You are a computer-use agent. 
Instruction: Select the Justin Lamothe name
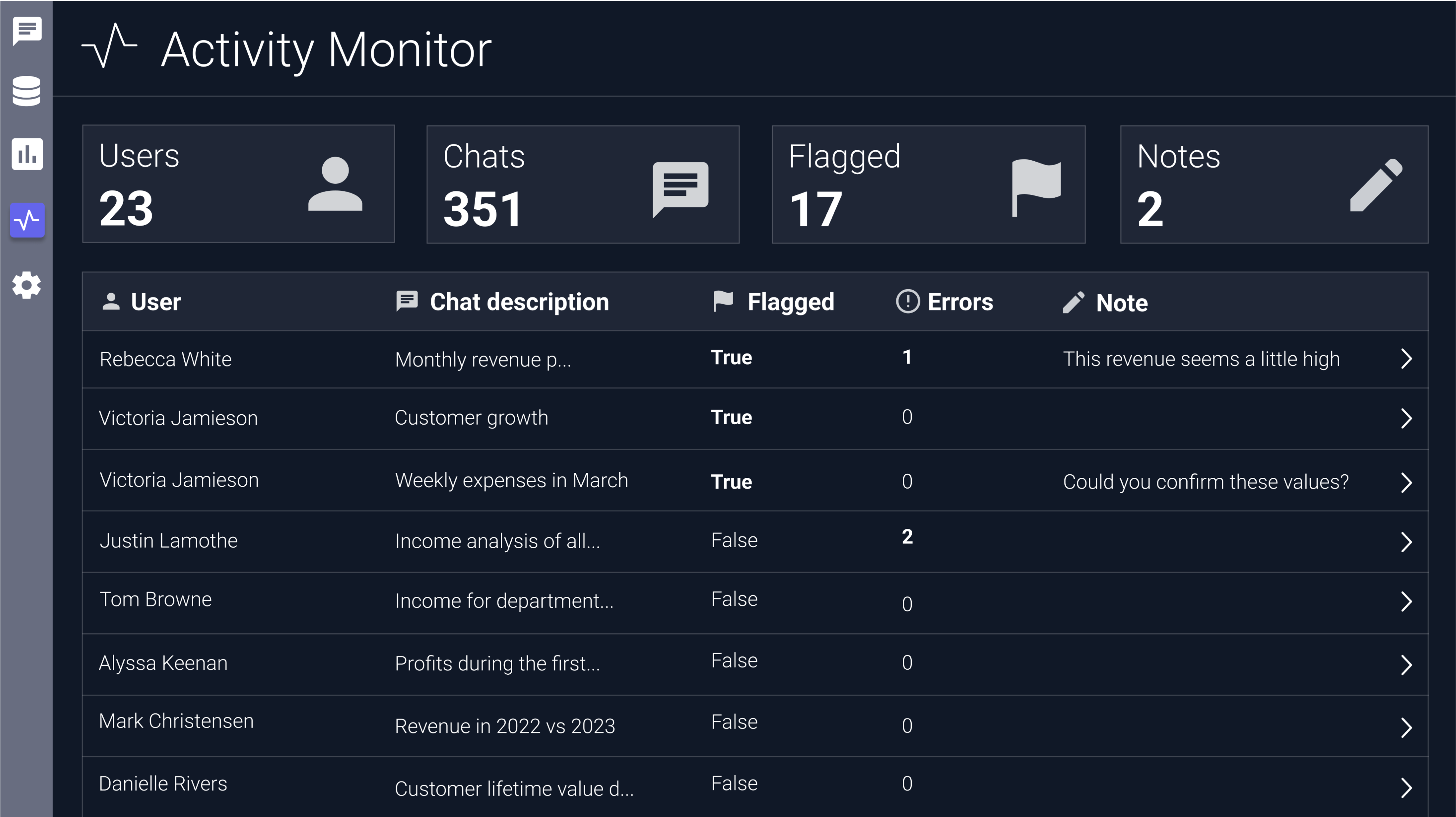tap(168, 540)
